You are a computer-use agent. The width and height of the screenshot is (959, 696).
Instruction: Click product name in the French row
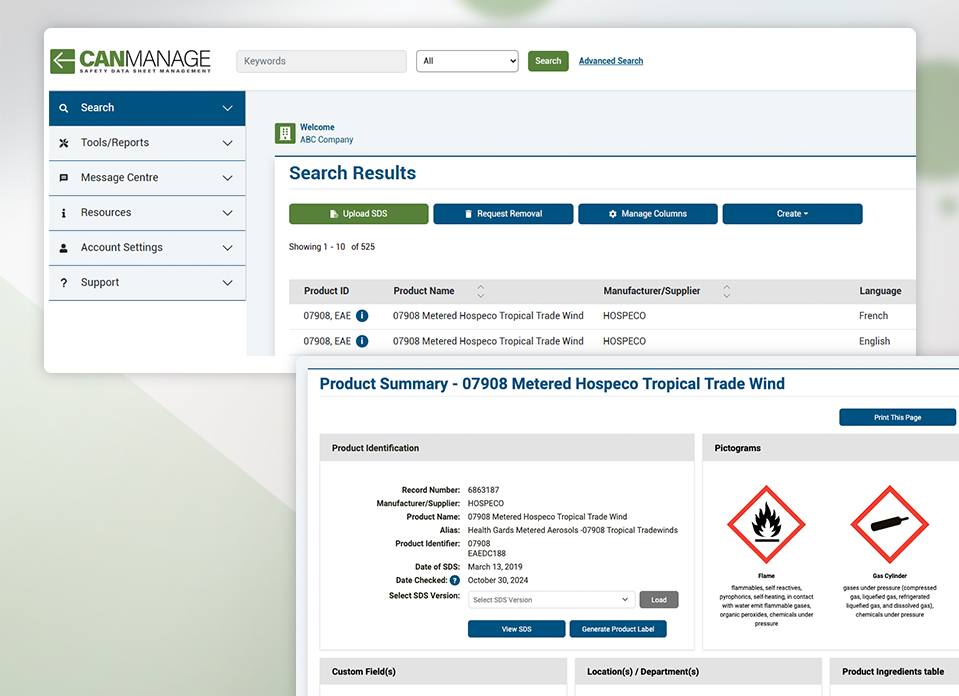click(488, 316)
